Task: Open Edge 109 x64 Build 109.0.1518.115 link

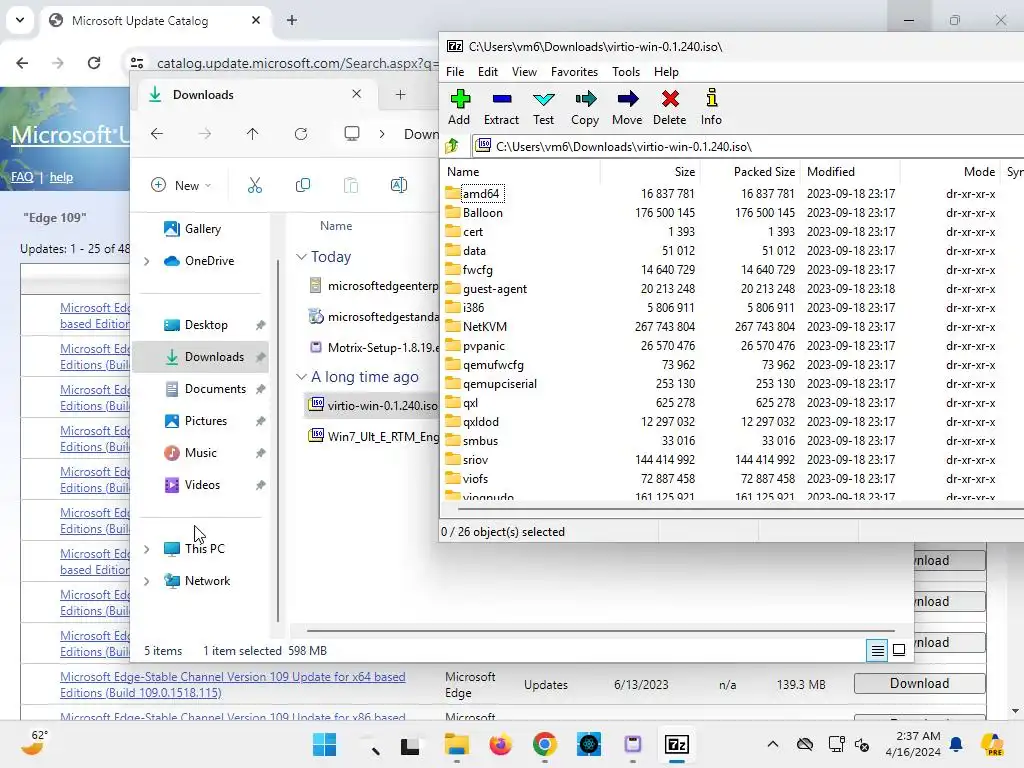Action: [x=232, y=684]
